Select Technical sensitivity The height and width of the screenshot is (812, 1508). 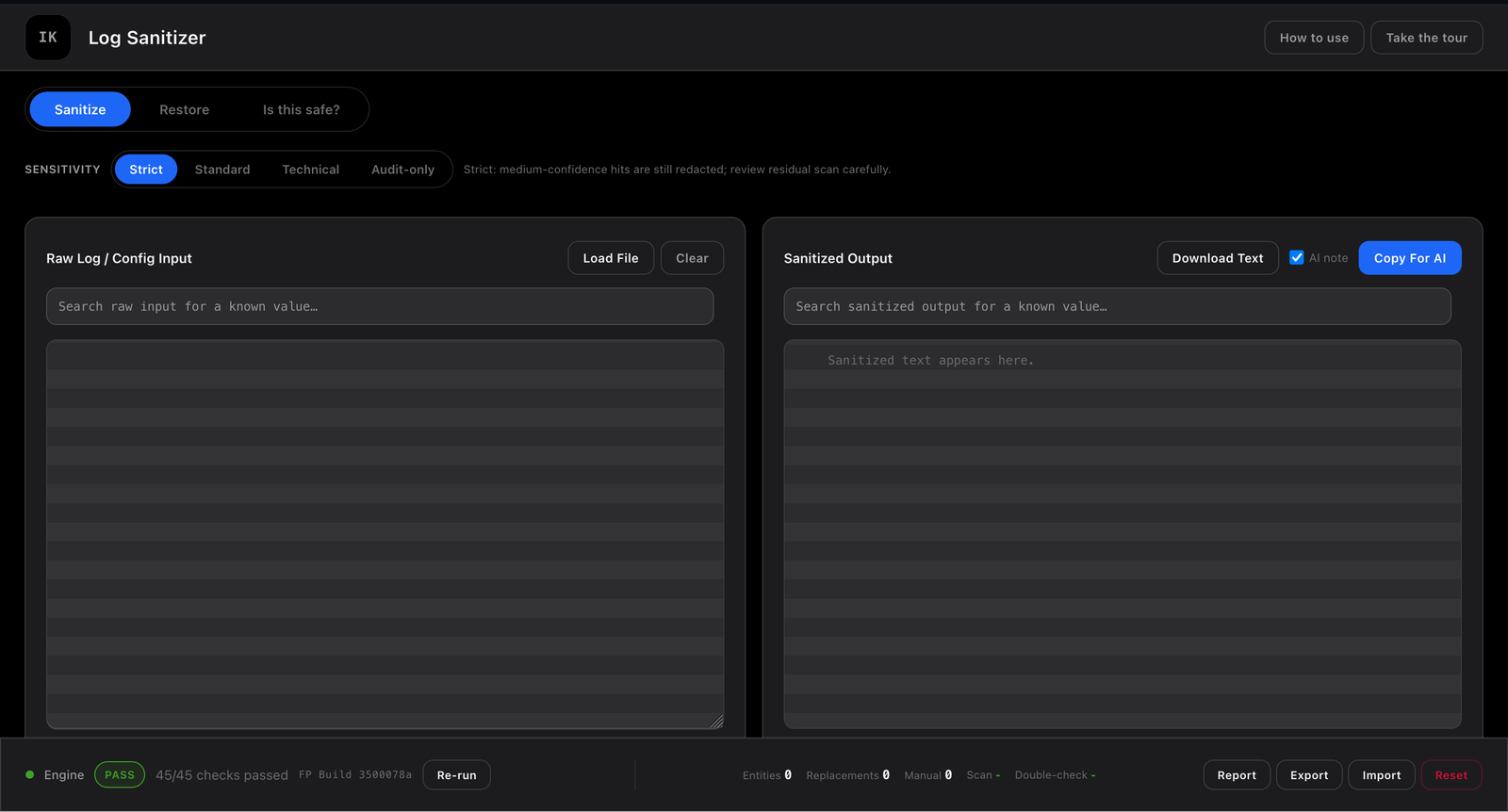pyautogui.click(x=311, y=170)
